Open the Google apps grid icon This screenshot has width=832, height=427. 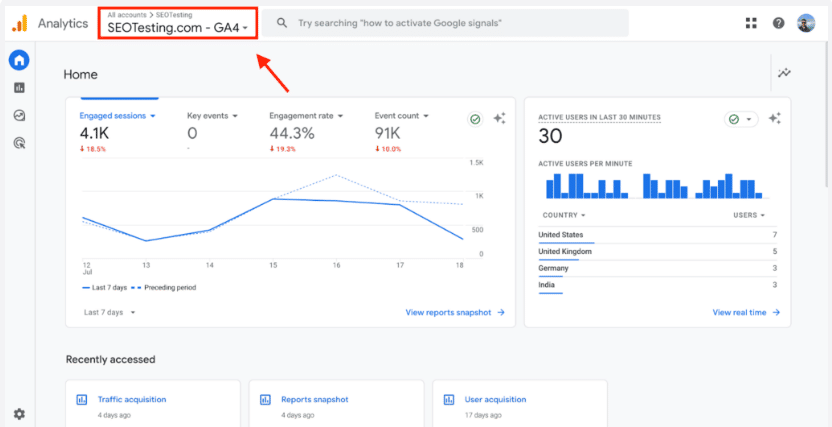(x=751, y=23)
